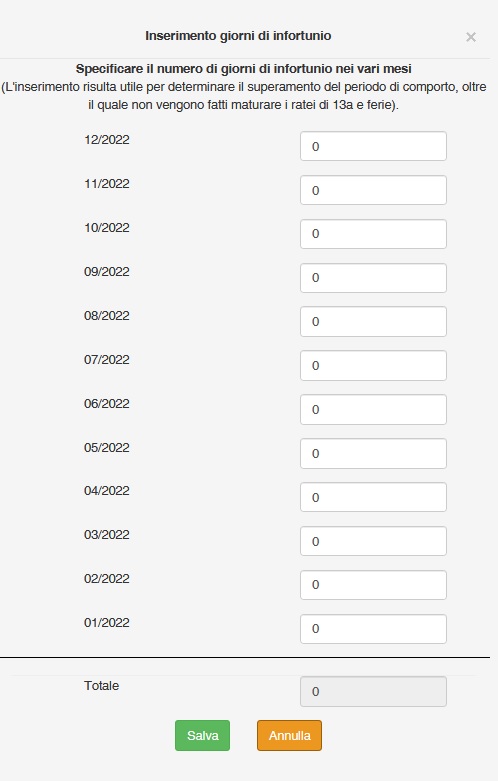Select the 09/2022 days input field

pos(373,278)
